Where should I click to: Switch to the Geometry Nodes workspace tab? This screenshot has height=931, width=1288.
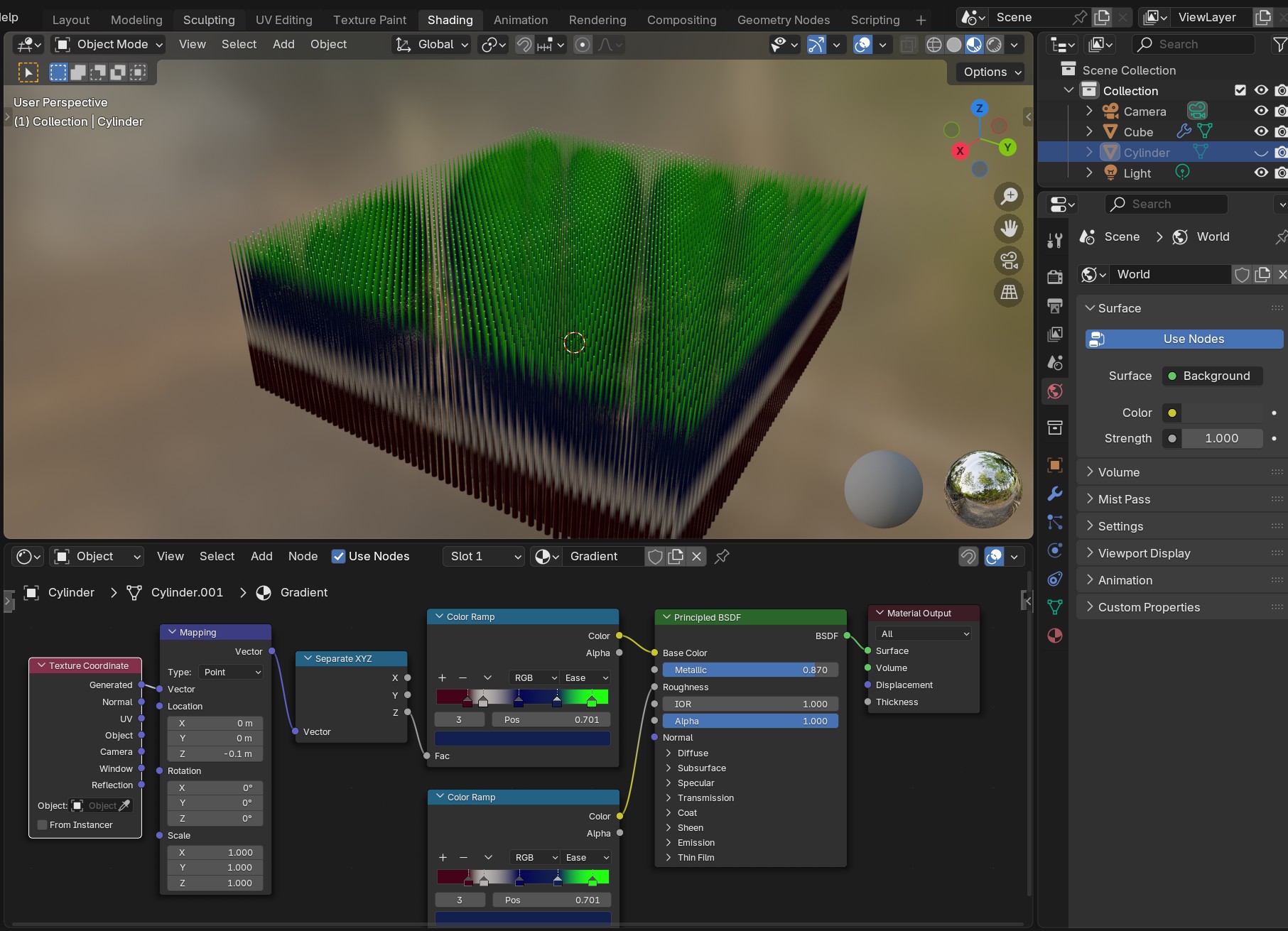[783, 20]
